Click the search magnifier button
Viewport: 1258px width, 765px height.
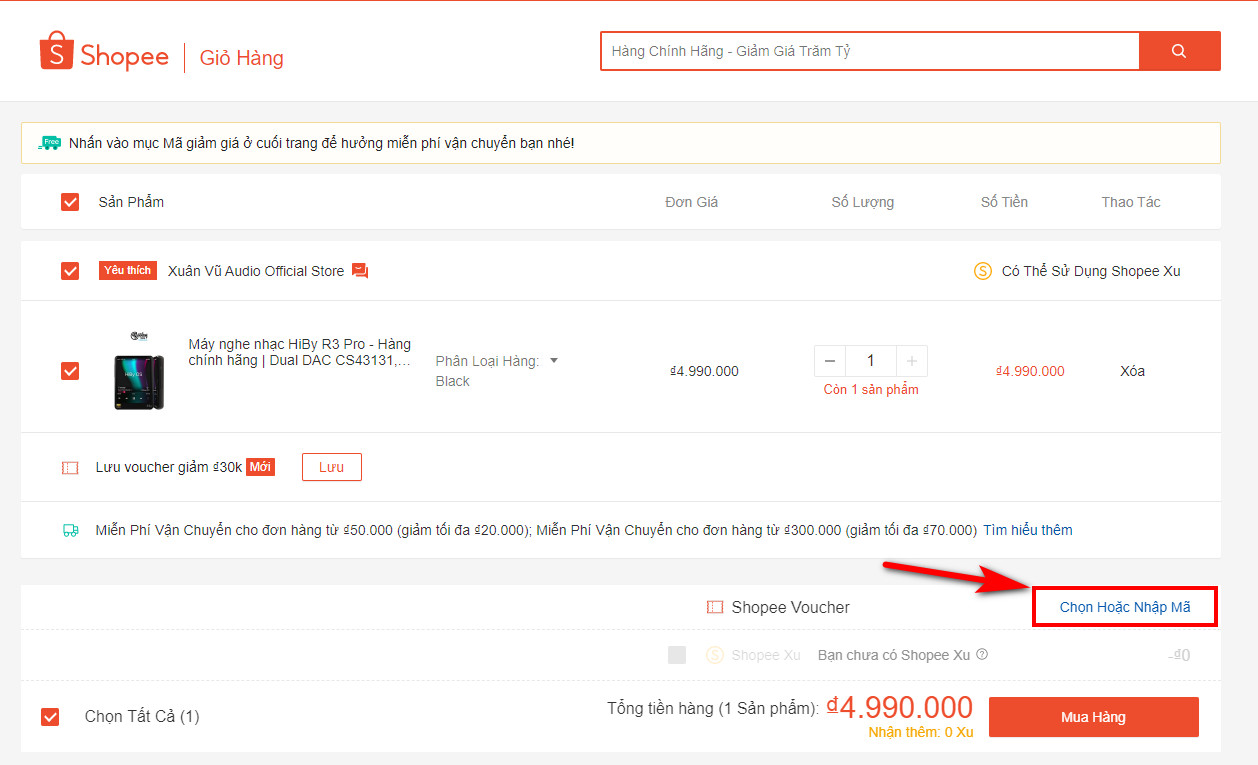coord(1180,51)
